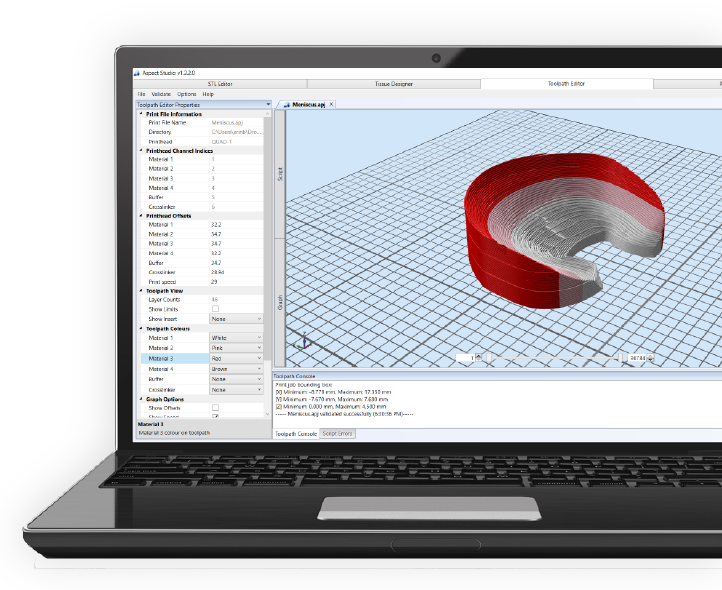Toggle the Show Offsets checkbox
The image size is (722, 590).
coord(215,408)
